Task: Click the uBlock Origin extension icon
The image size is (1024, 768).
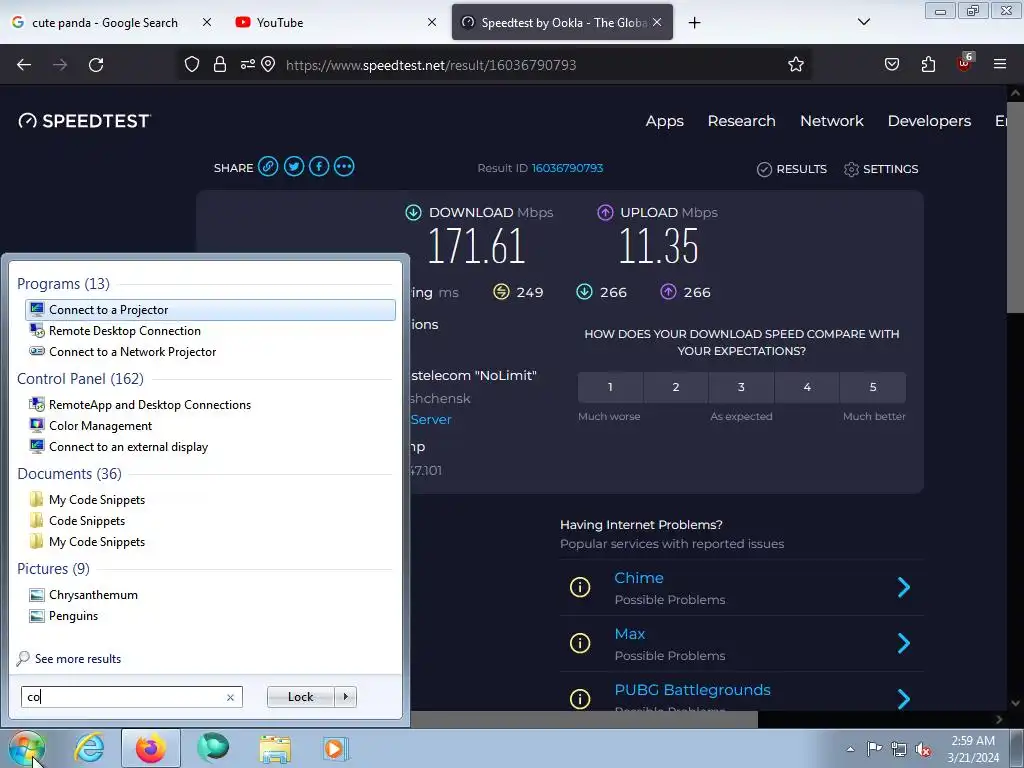Action: click(x=965, y=63)
